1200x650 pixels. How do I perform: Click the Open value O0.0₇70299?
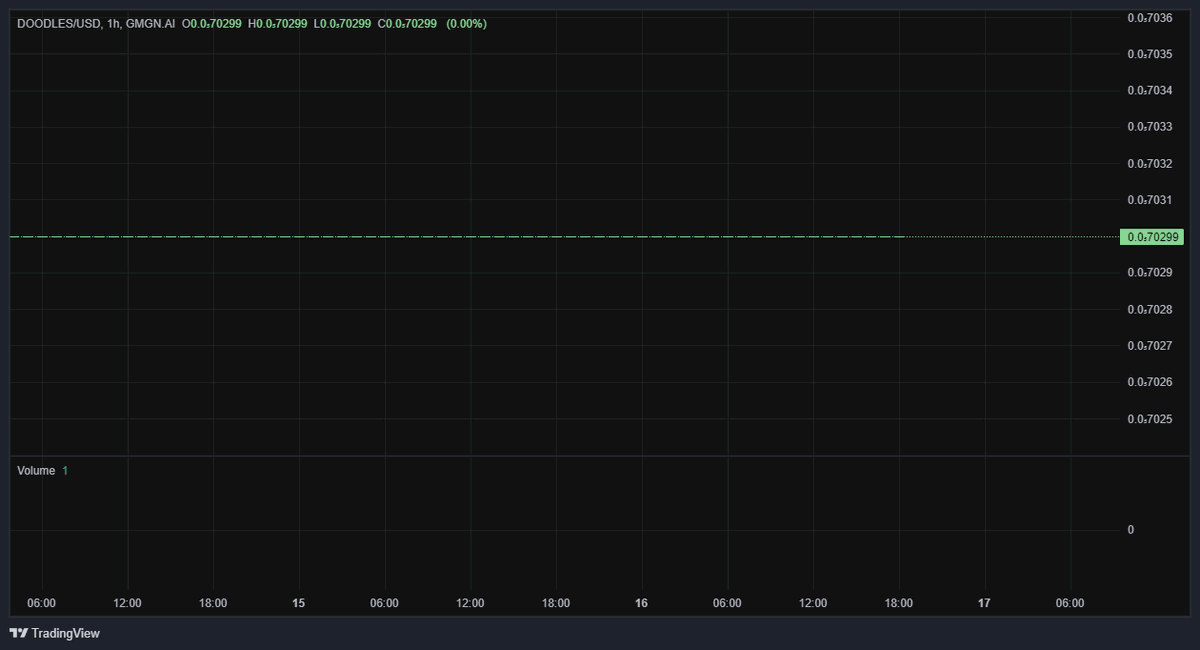click(211, 23)
